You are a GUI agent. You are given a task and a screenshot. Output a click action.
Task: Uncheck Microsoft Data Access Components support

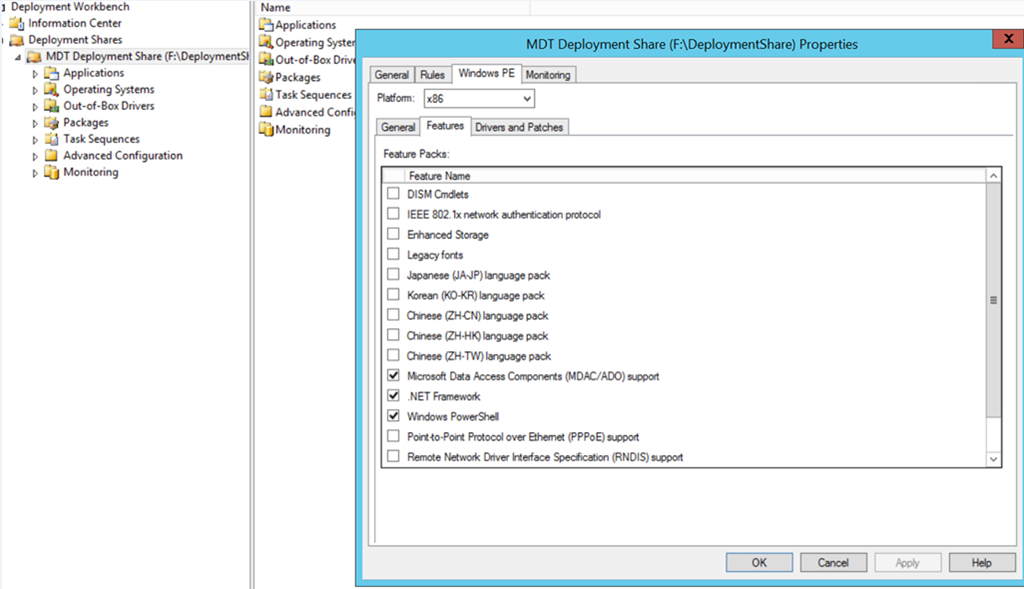click(x=393, y=376)
